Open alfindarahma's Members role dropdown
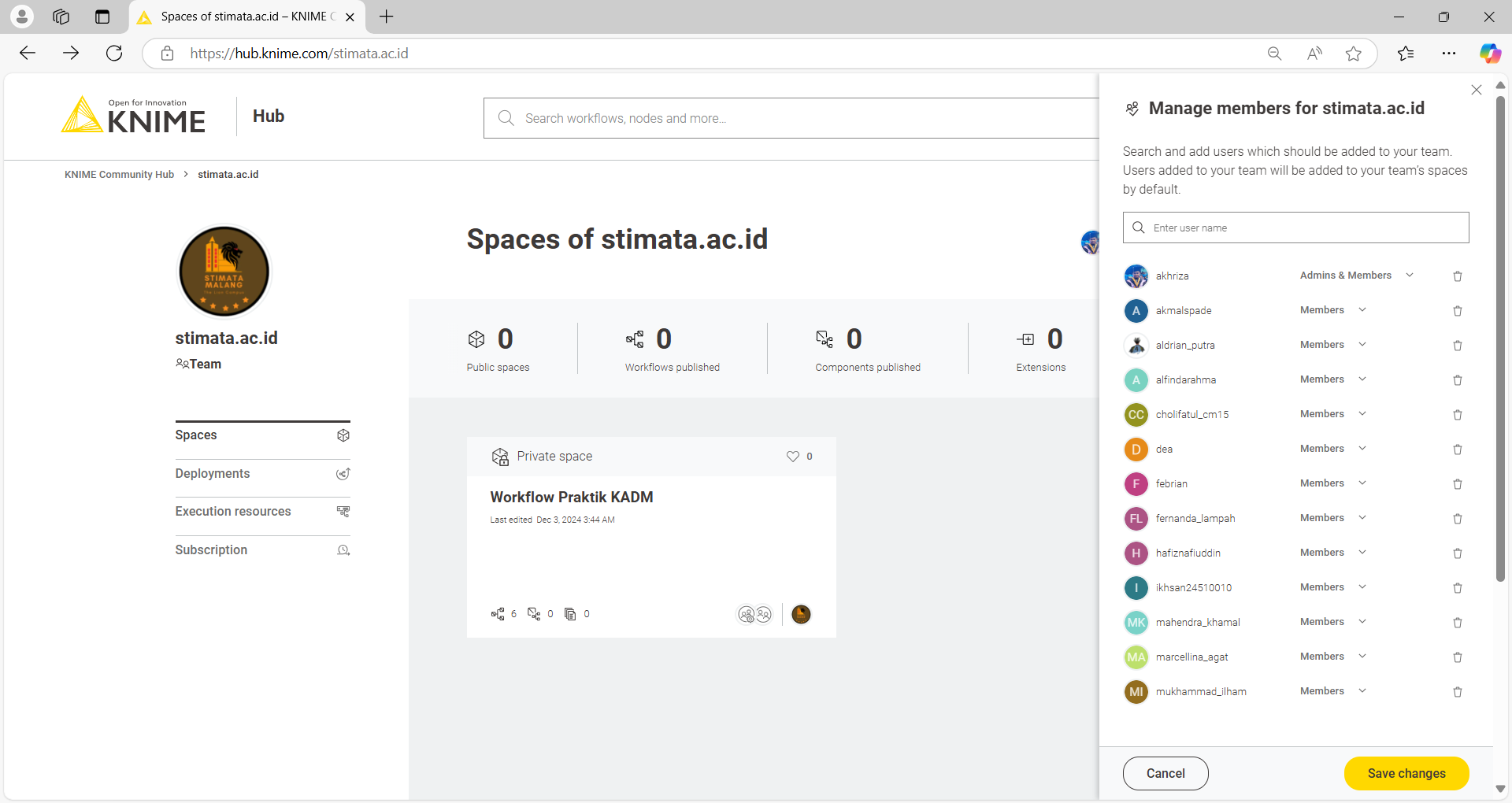The image size is (1512, 803). [1333, 379]
